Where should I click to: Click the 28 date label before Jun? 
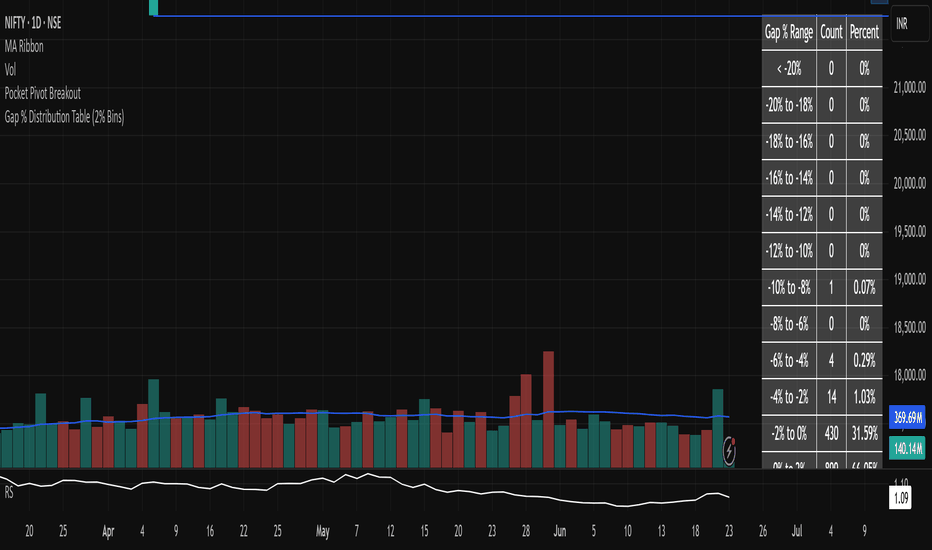coord(525,531)
